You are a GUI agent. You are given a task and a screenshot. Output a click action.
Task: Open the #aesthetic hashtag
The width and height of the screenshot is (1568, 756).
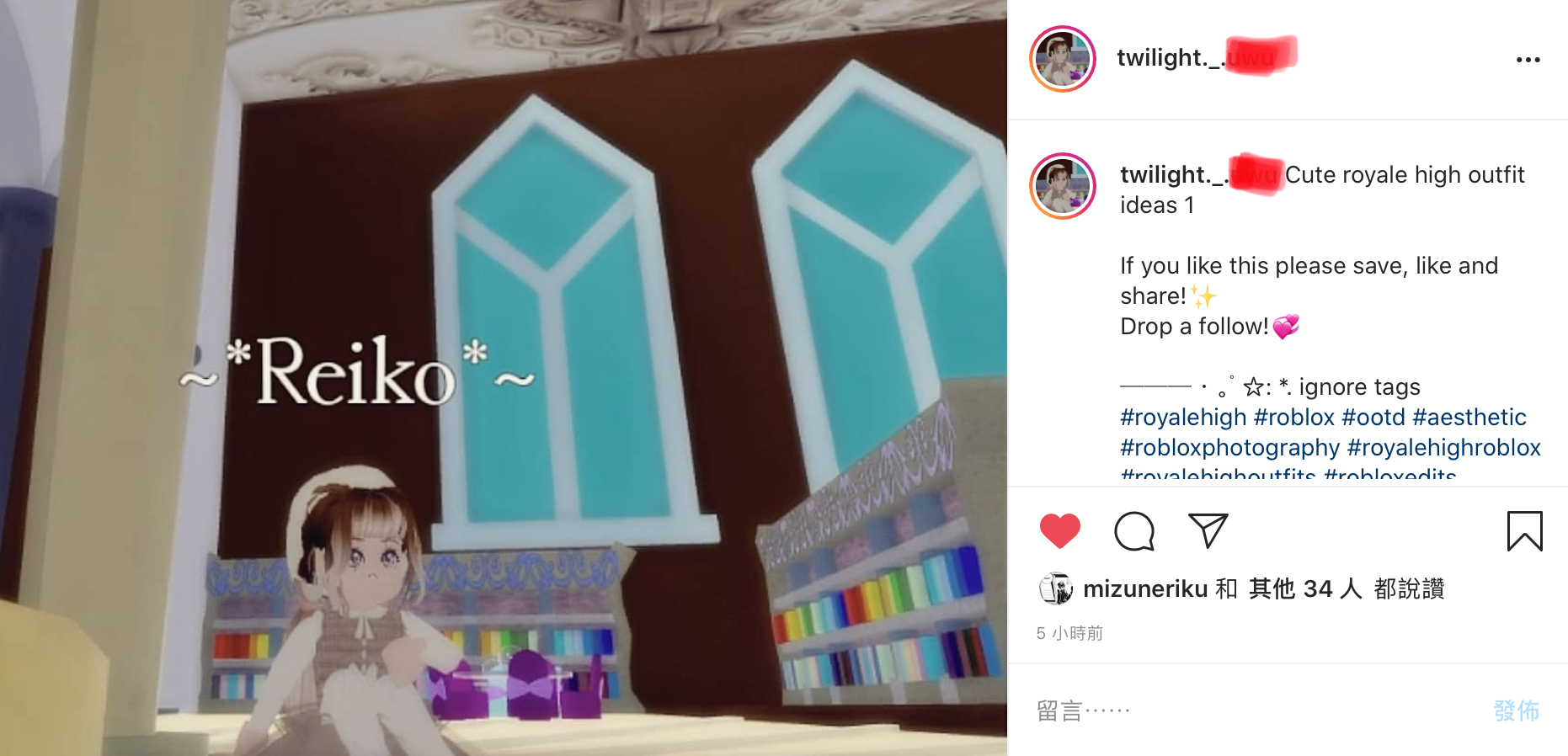(x=1469, y=417)
